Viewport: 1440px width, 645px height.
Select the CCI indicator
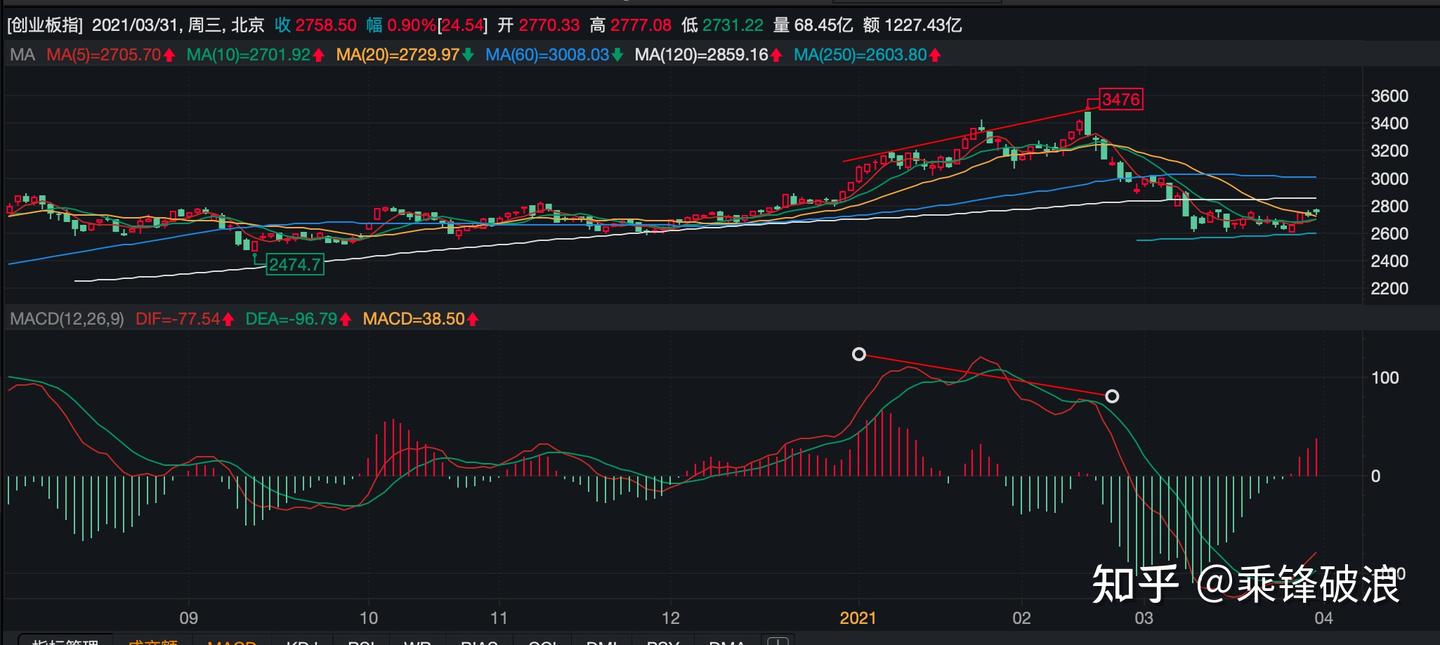(541, 640)
